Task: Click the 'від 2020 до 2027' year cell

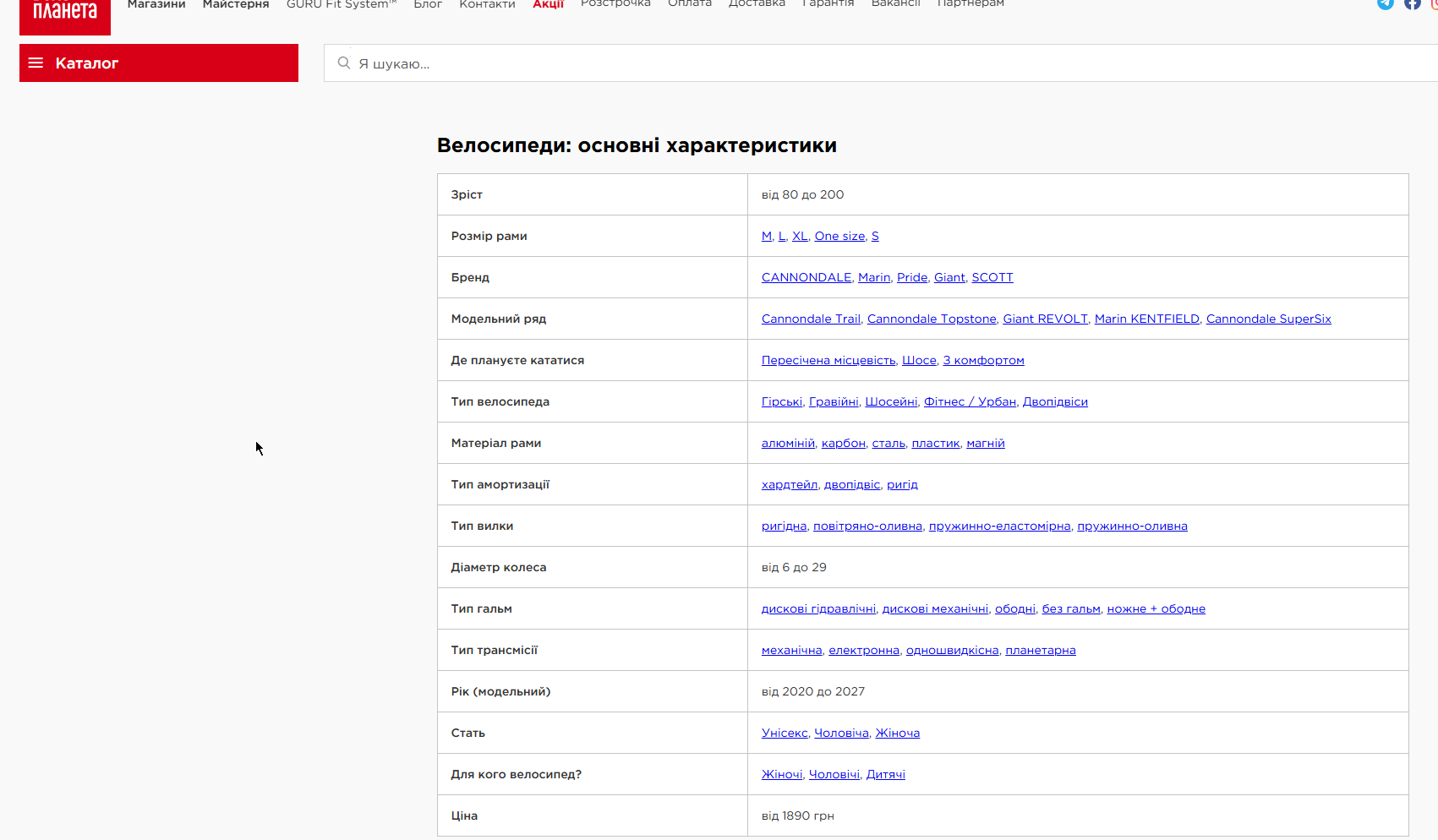Action: click(1078, 691)
